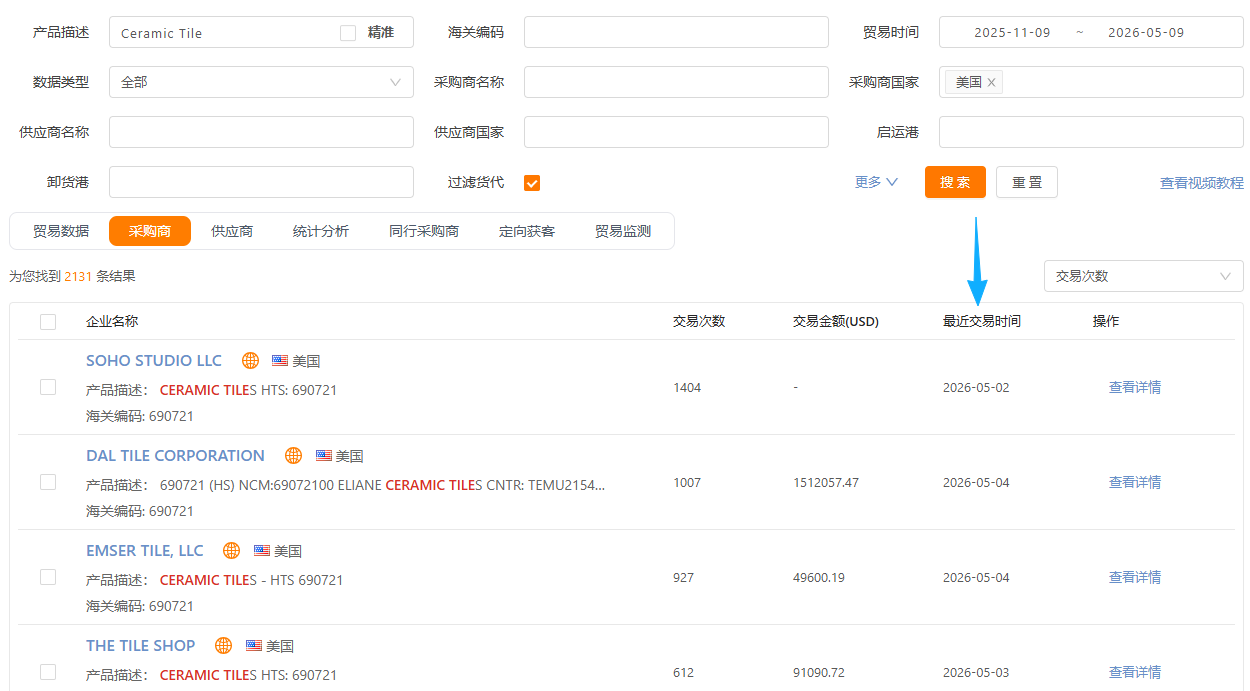
Task: Click start date 2025-11-09 in 贸易时间
Action: (x=1012, y=33)
